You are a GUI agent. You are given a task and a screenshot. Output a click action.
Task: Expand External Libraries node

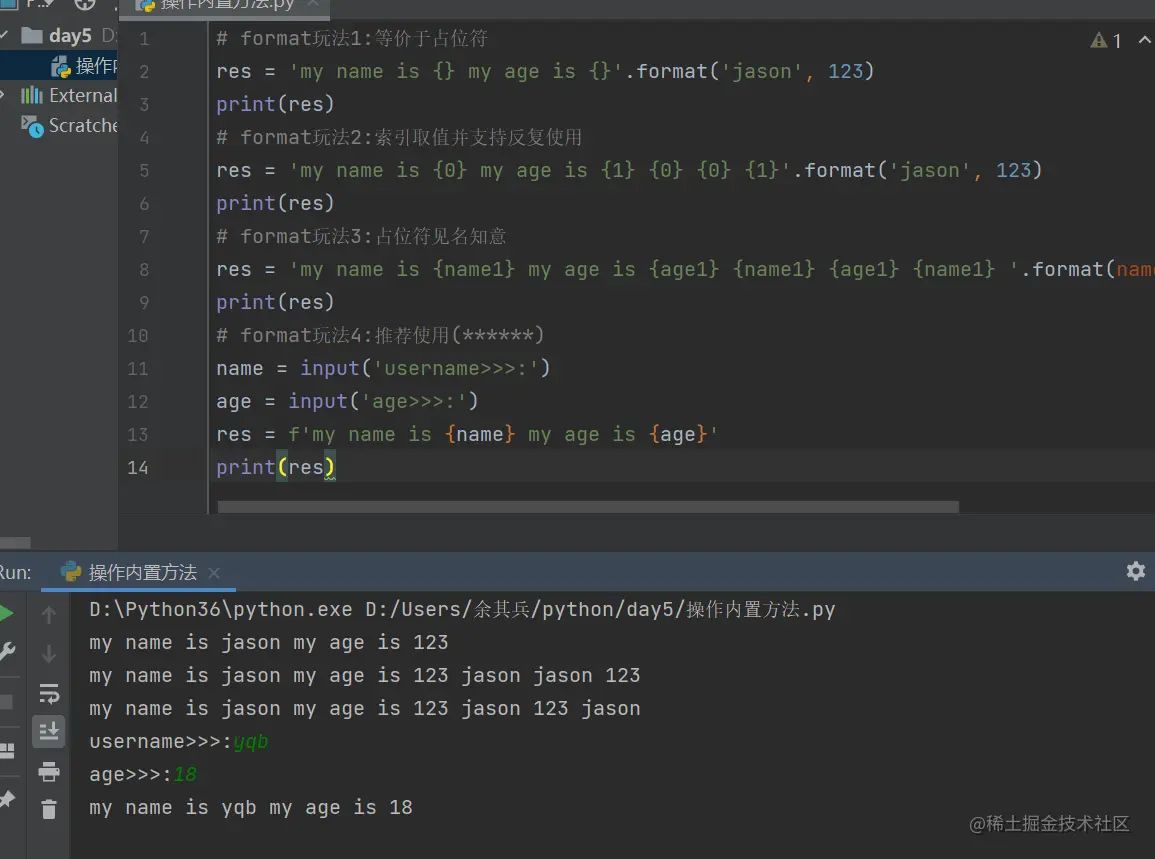click(x=3, y=95)
